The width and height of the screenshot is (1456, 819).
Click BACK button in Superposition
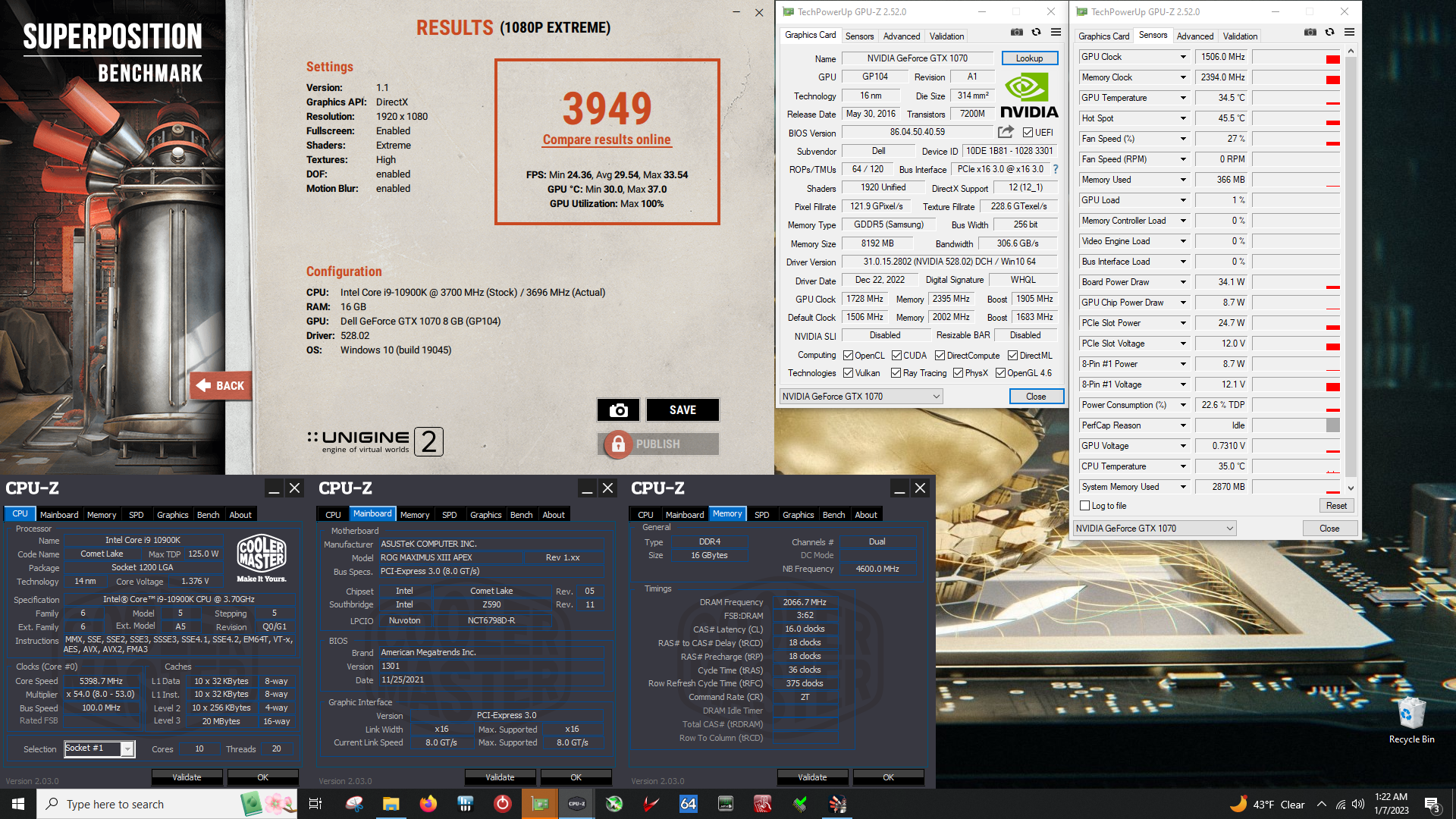(221, 386)
